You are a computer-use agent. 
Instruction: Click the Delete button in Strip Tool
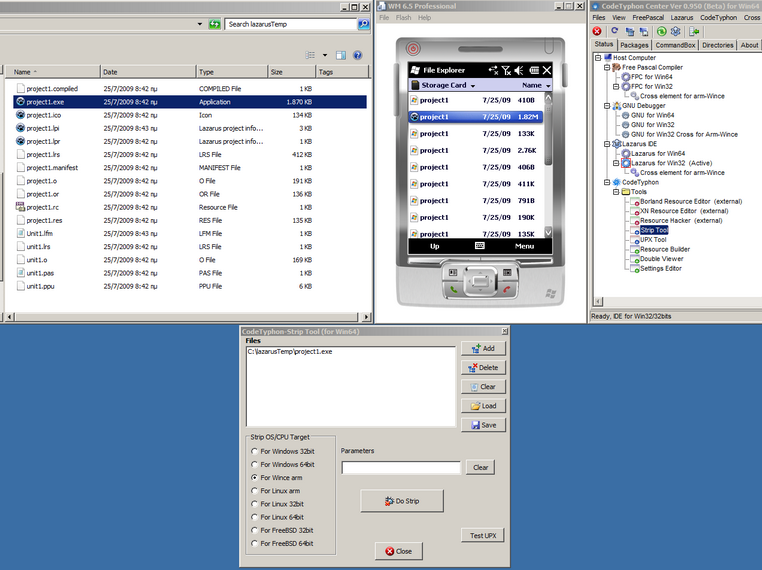point(483,367)
